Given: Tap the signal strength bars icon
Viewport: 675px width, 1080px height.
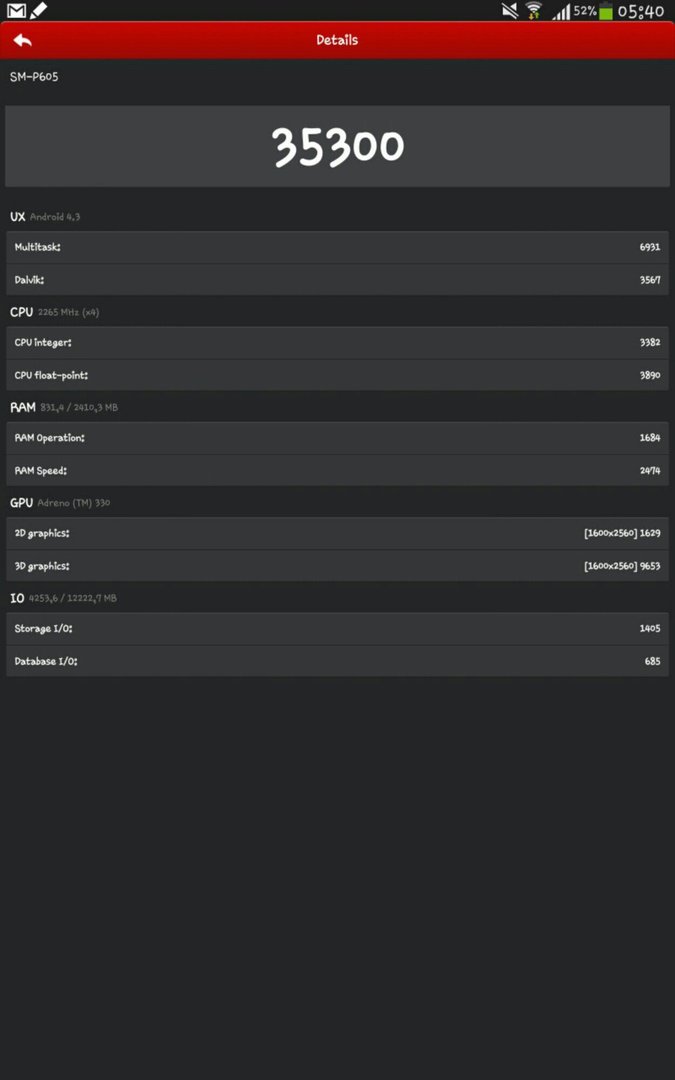Looking at the screenshot, I should tap(561, 12).
